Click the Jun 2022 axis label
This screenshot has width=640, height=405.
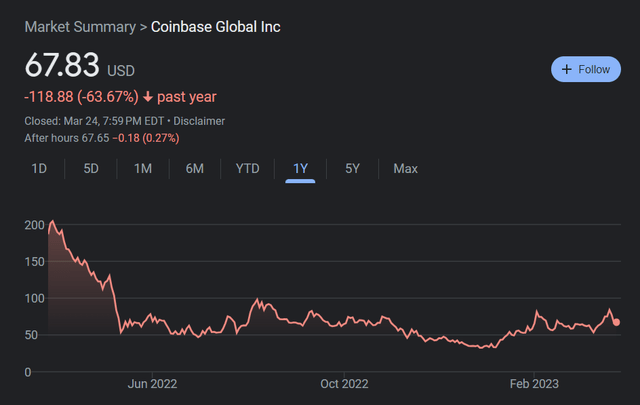click(x=152, y=384)
